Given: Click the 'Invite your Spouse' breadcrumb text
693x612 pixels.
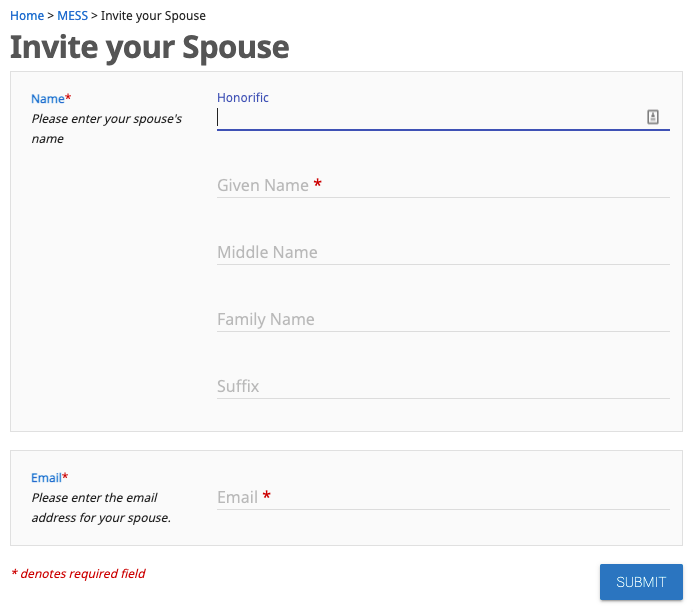Looking at the screenshot, I should tap(153, 15).
